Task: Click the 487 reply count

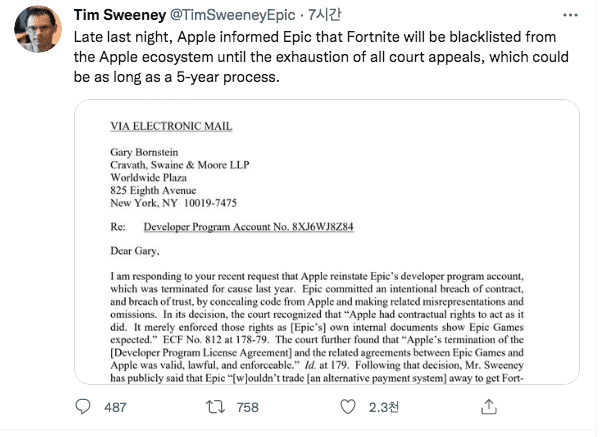Action: 117,408
